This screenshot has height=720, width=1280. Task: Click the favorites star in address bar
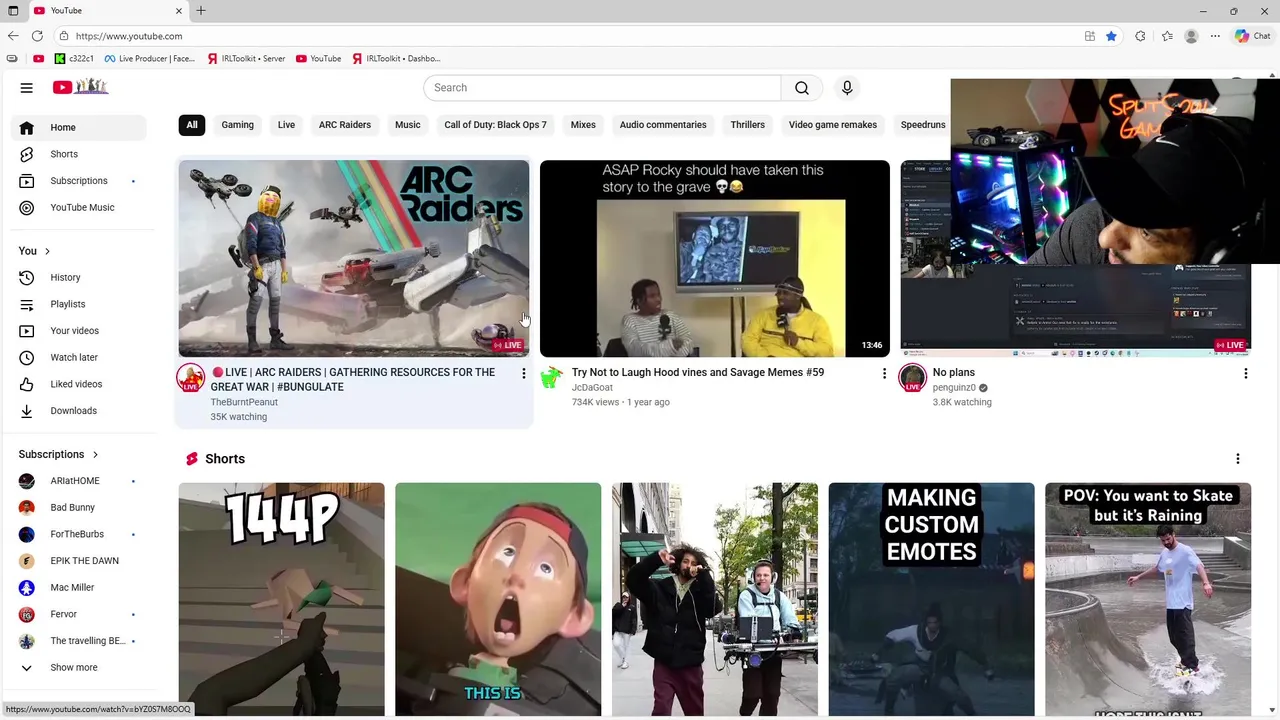1111,36
